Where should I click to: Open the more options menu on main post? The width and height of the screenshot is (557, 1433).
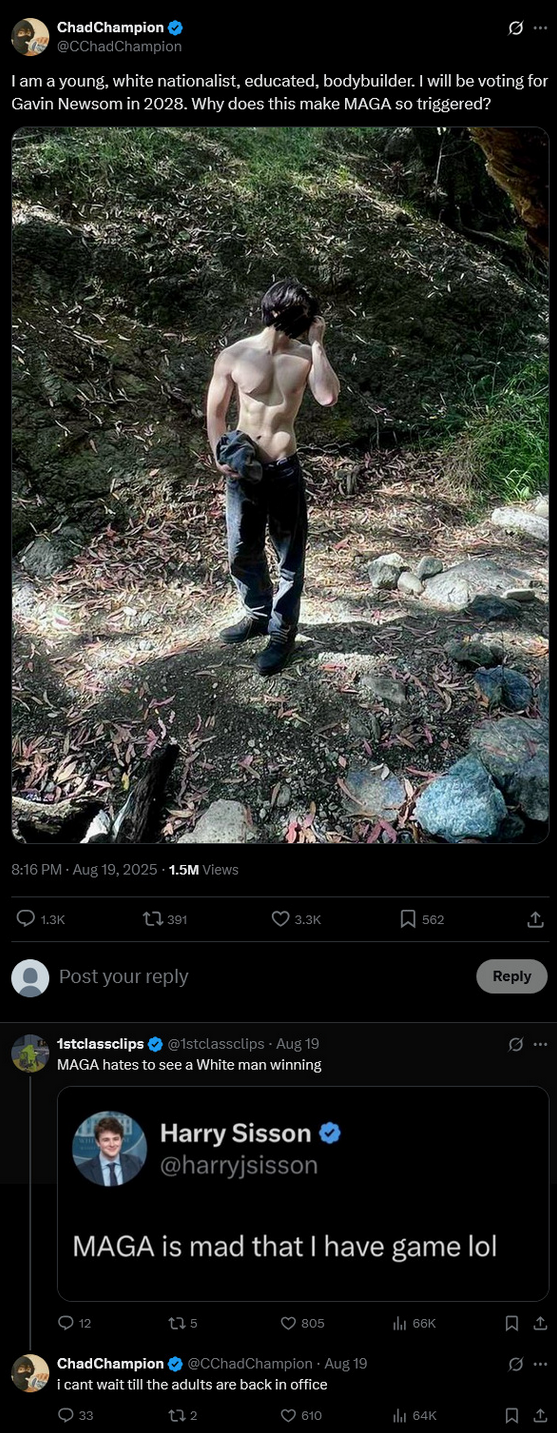point(540,28)
